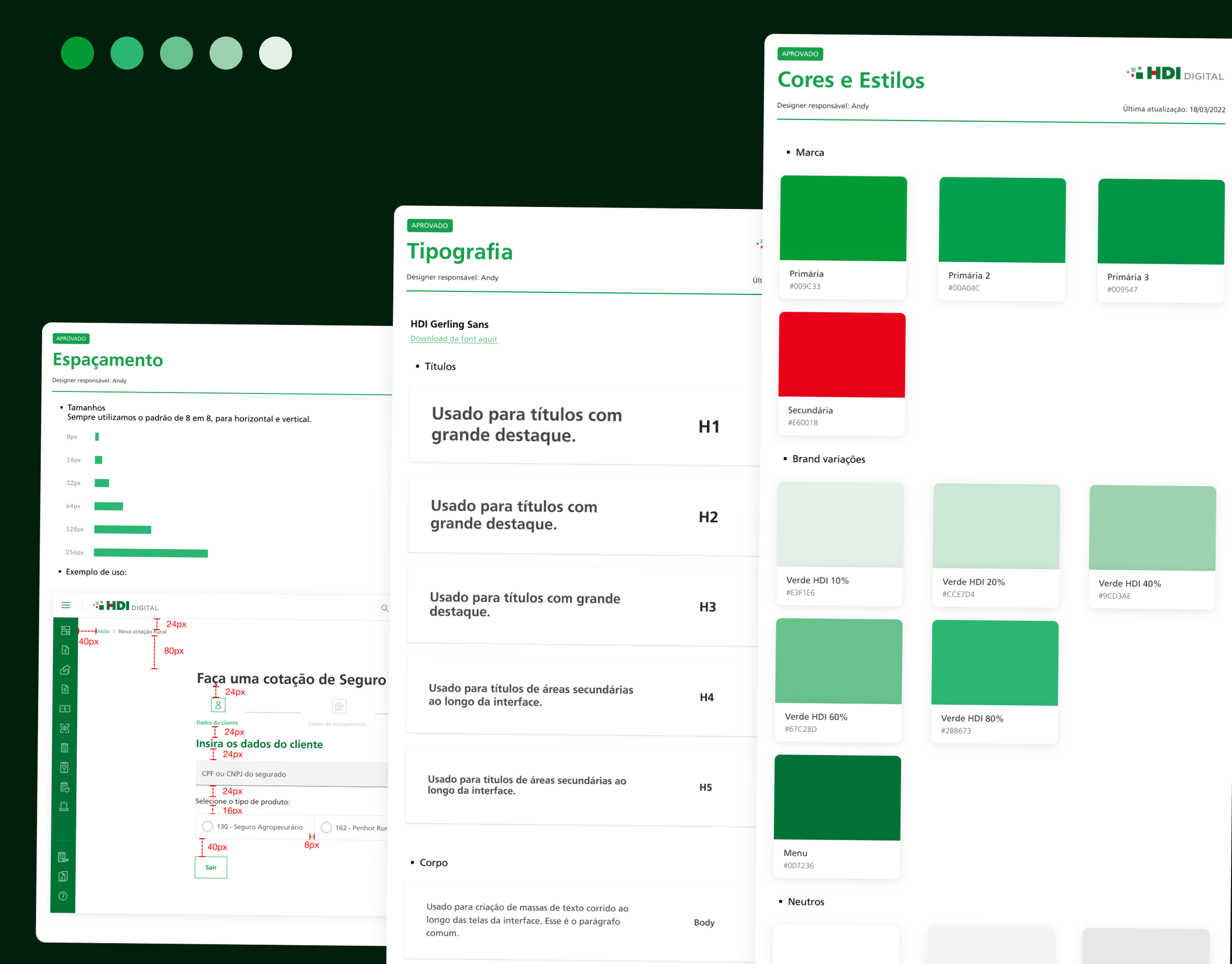Click the Sair button

211,867
